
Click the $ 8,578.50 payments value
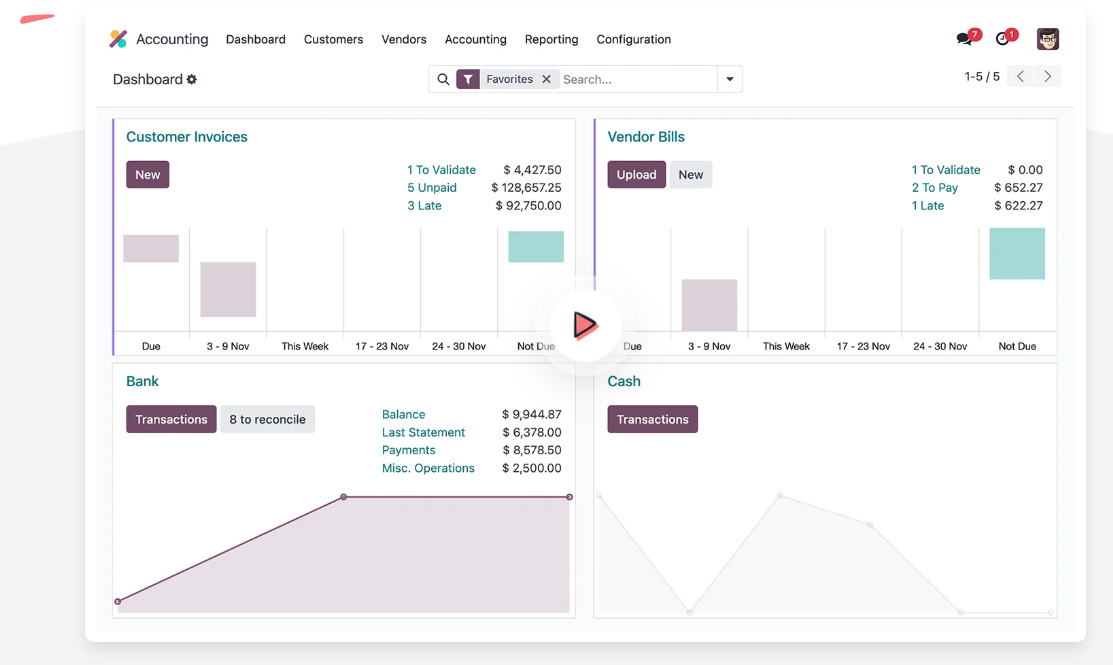pos(532,450)
